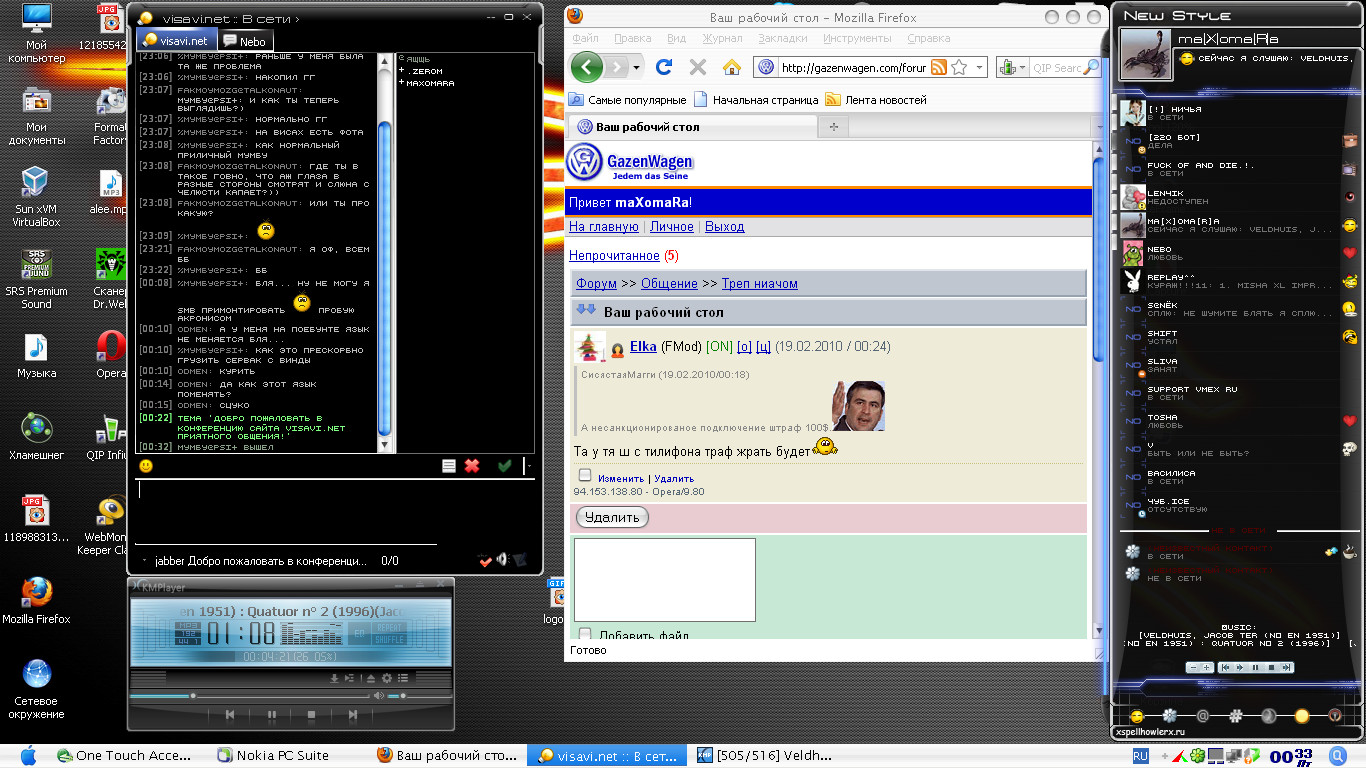Open KMPlayer preferences gear icon
Screen dimensions: 1366x768
[386, 678]
